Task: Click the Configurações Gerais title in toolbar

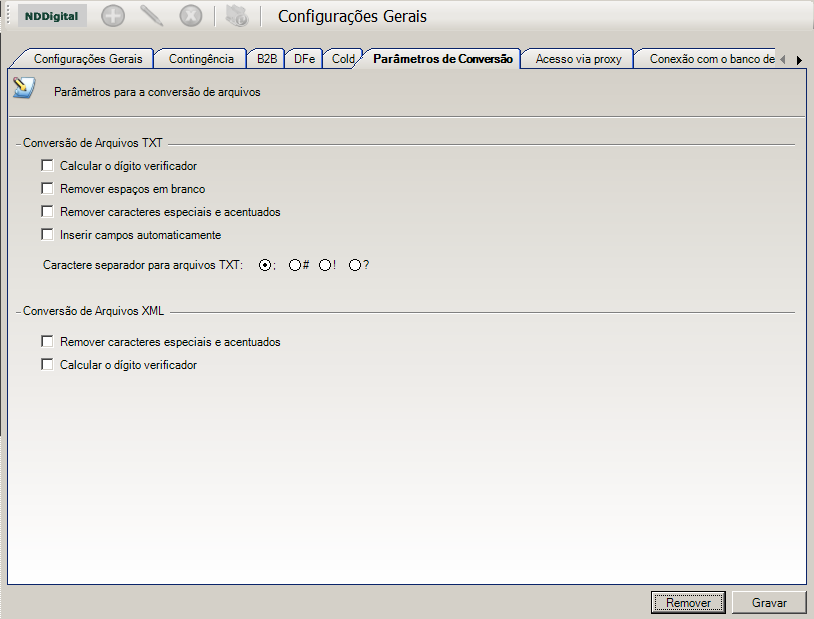Action: 352,16
